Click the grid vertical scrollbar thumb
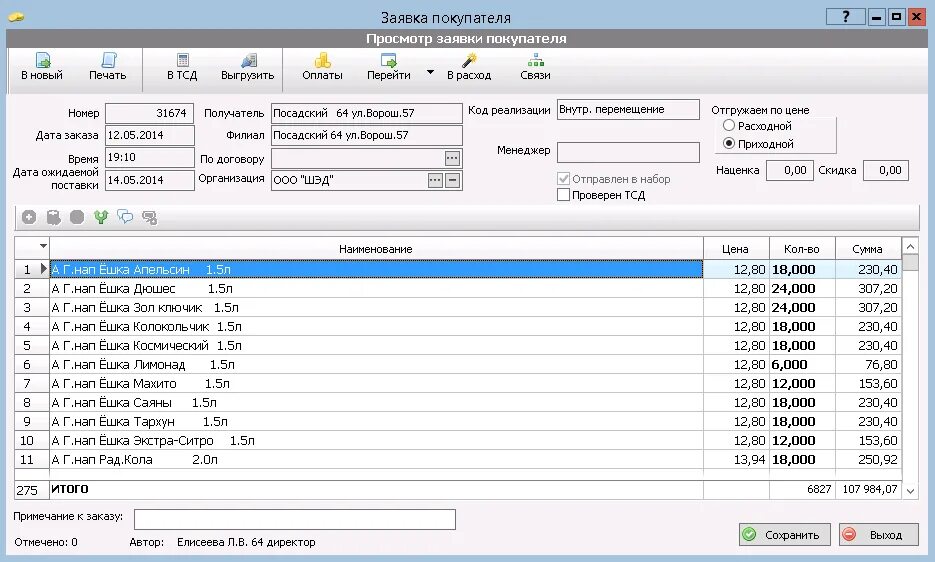 pyautogui.click(x=910, y=263)
